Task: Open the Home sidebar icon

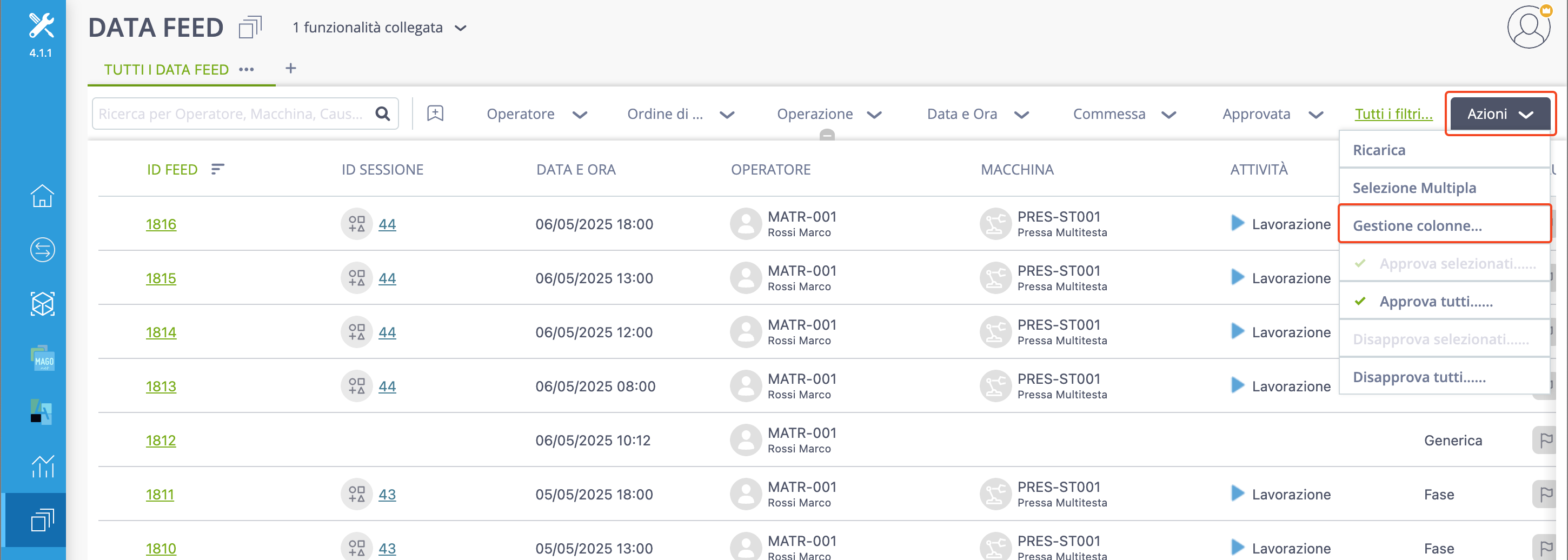Action: pos(42,196)
